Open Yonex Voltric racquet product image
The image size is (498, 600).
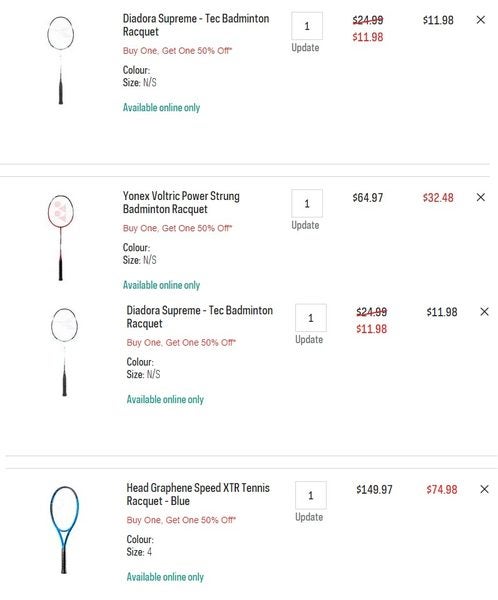click(x=60, y=238)
